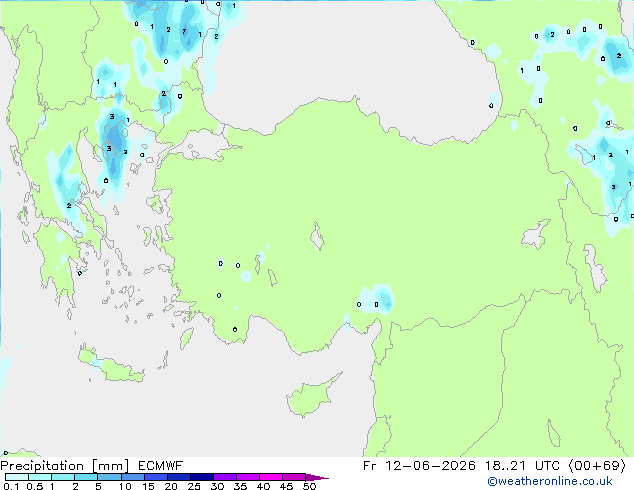Click the legend value '10'

125,486
